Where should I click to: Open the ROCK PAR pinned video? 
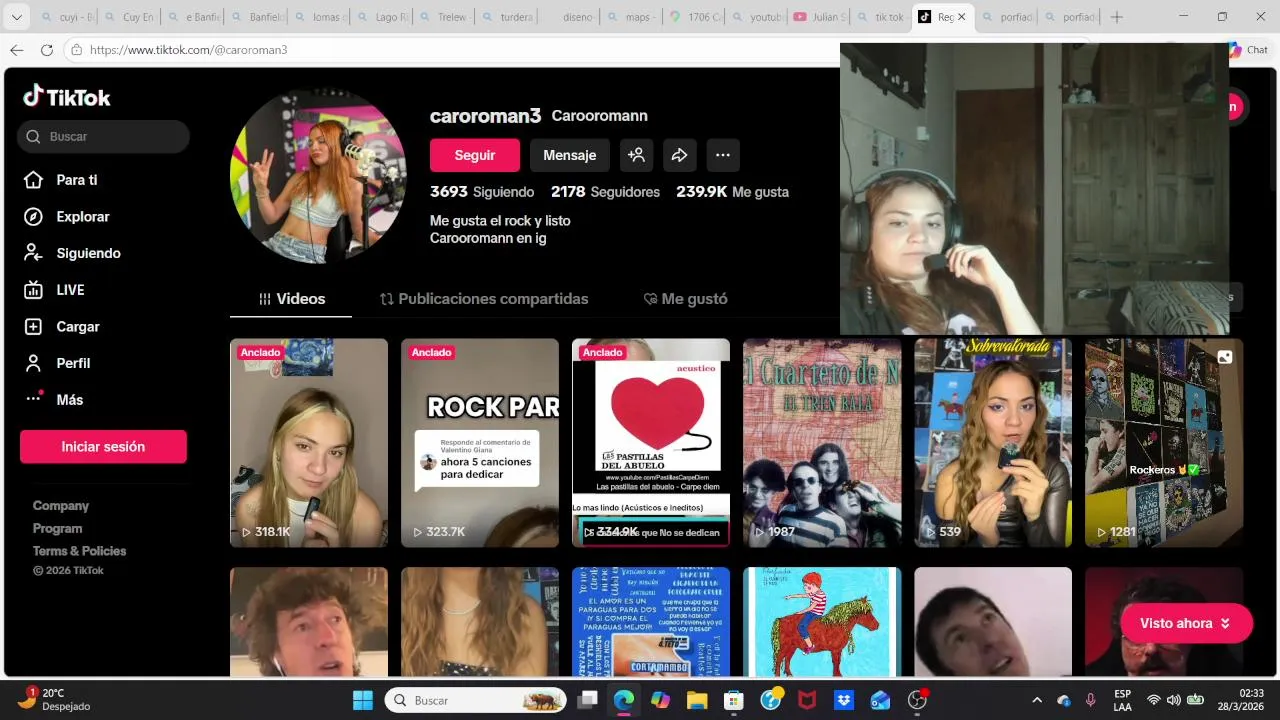480,443
